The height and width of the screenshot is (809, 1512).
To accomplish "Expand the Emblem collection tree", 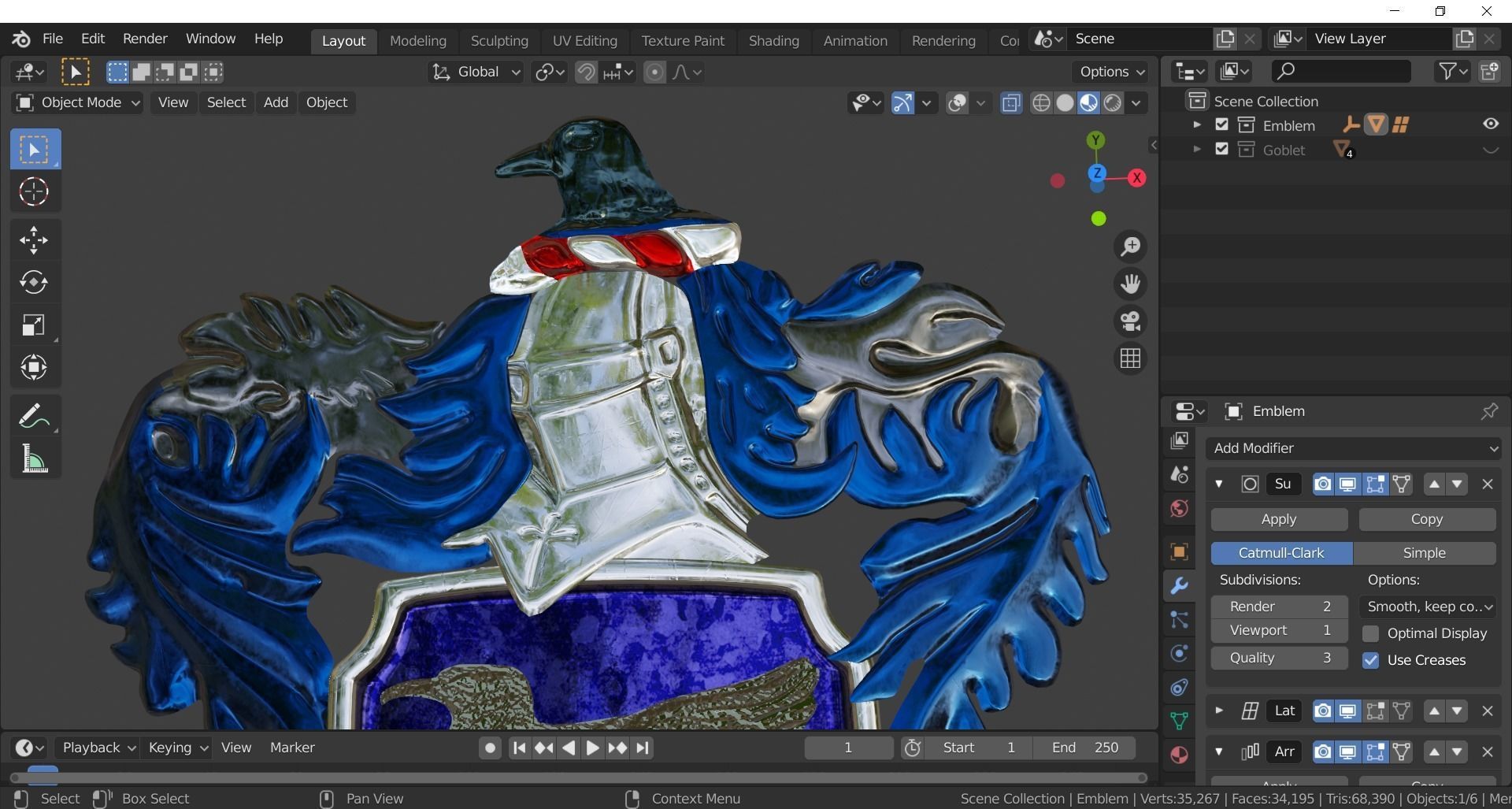I will [1197, 124].
